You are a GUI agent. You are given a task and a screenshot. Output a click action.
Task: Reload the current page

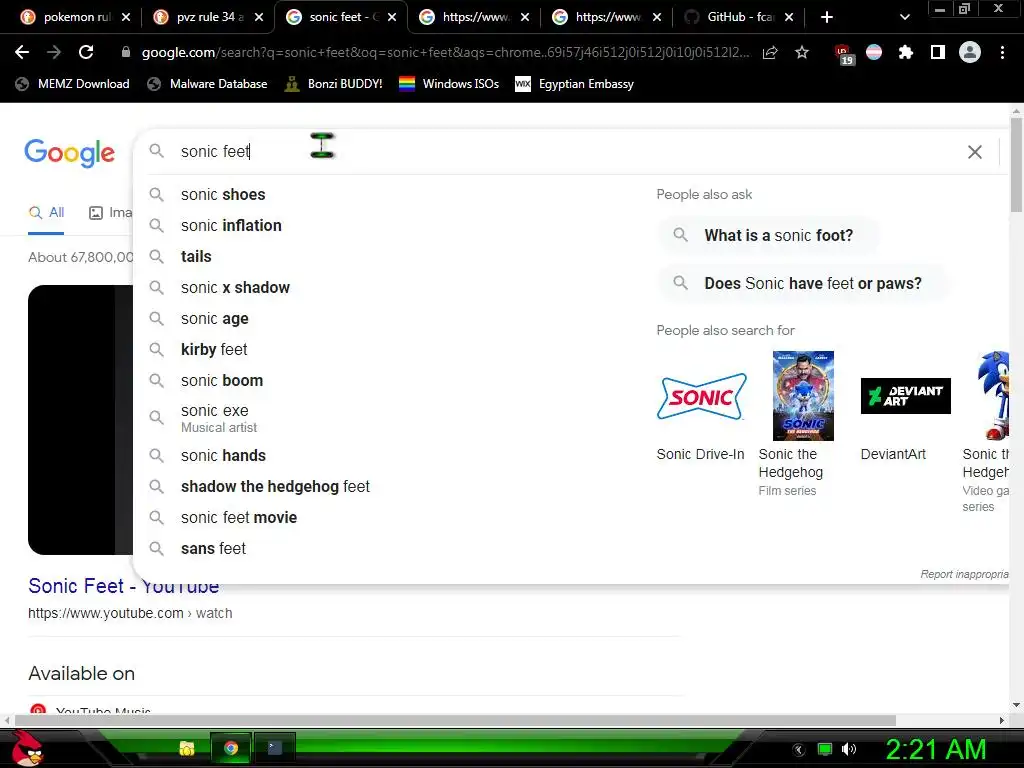(x=86, y=52)
